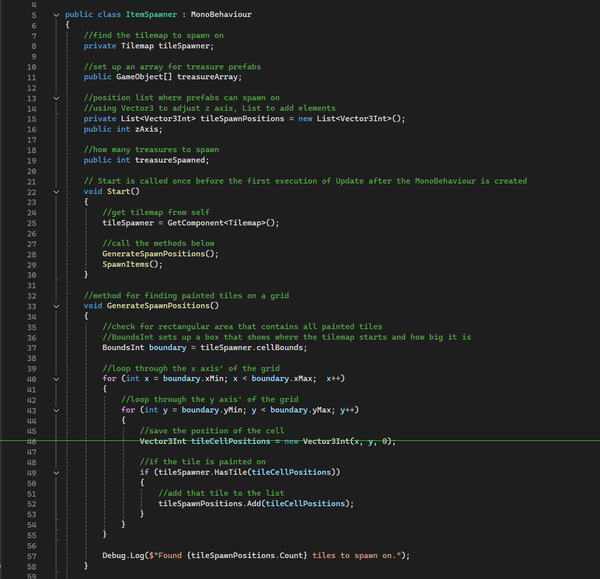Fold the y-axis for loop at line 43

[x=56, y=410]
